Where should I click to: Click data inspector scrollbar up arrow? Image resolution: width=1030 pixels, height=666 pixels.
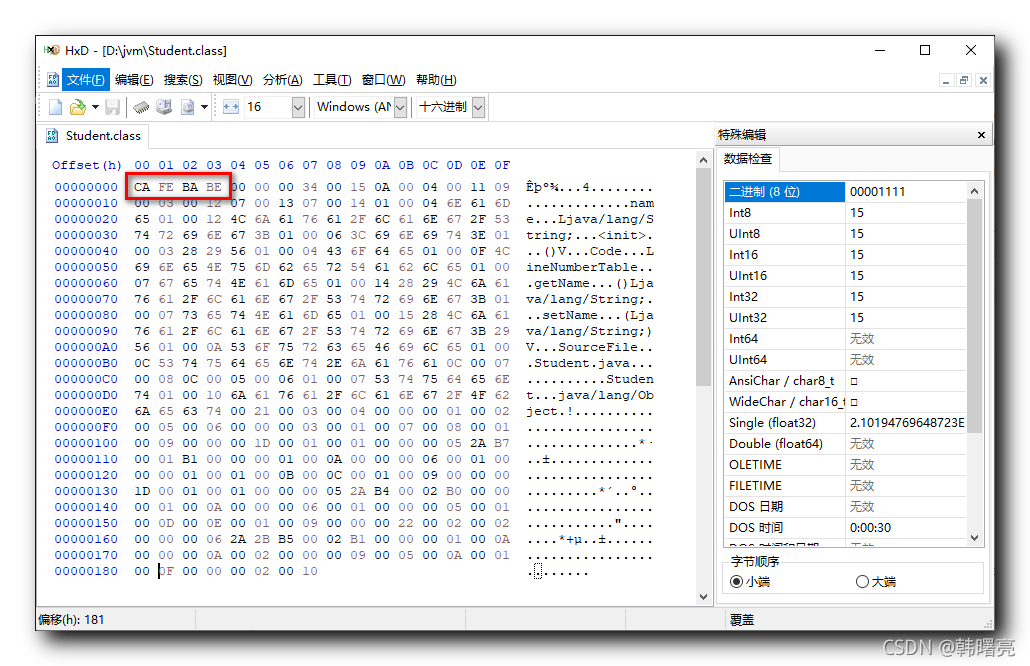click(x=974, y=191)
